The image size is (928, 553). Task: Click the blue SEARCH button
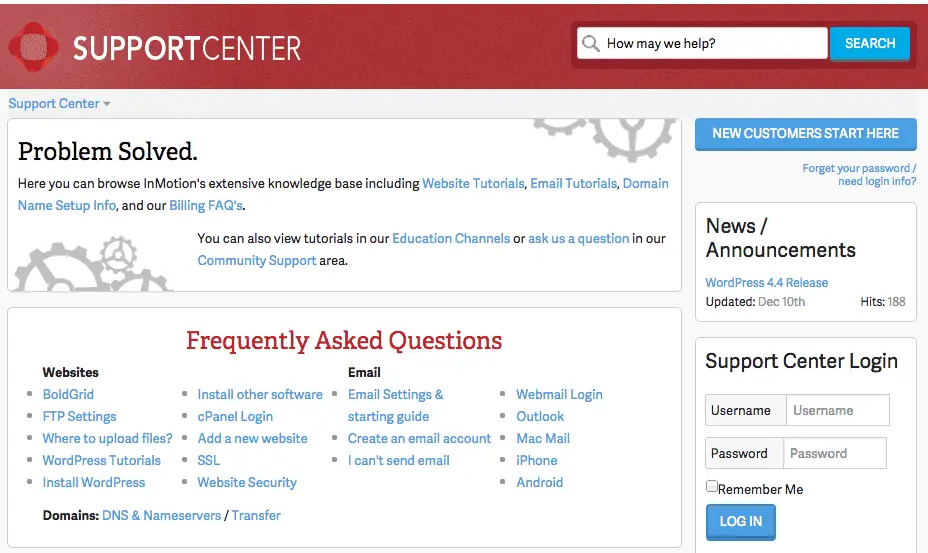tap(869, 43)
